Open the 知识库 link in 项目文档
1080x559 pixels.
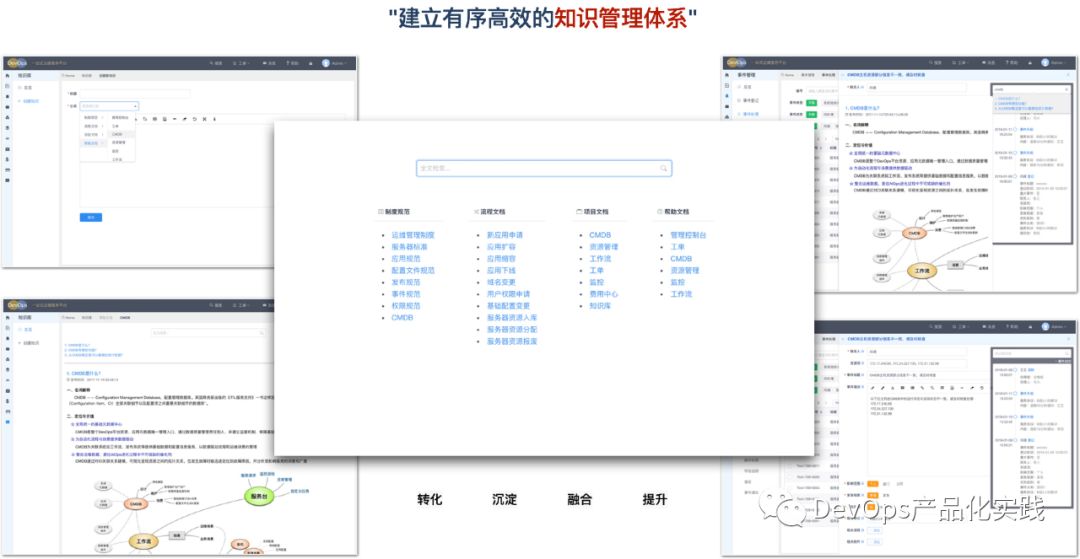[600, 306]
